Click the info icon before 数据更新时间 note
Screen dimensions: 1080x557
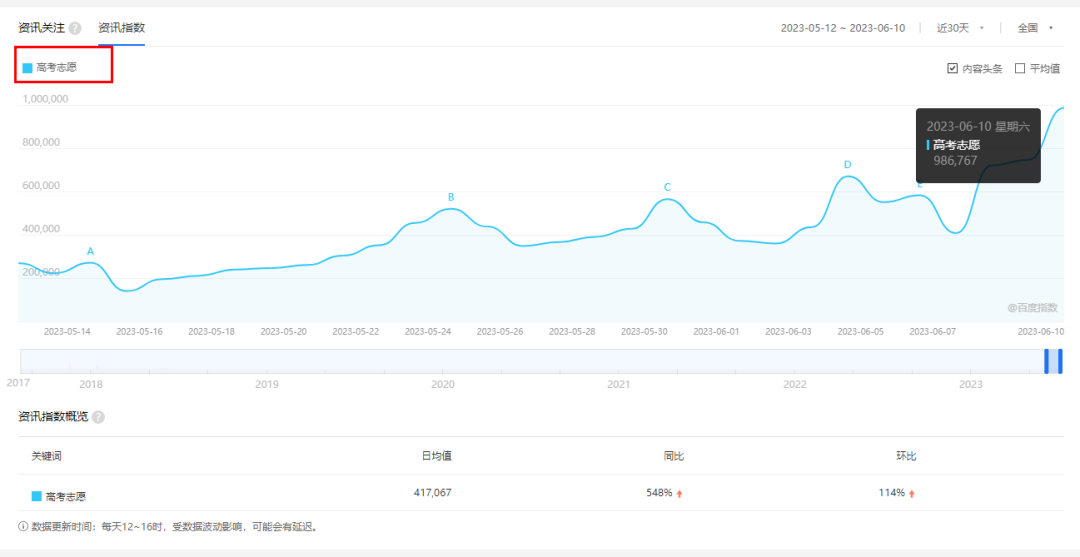[x=23, y=526]
